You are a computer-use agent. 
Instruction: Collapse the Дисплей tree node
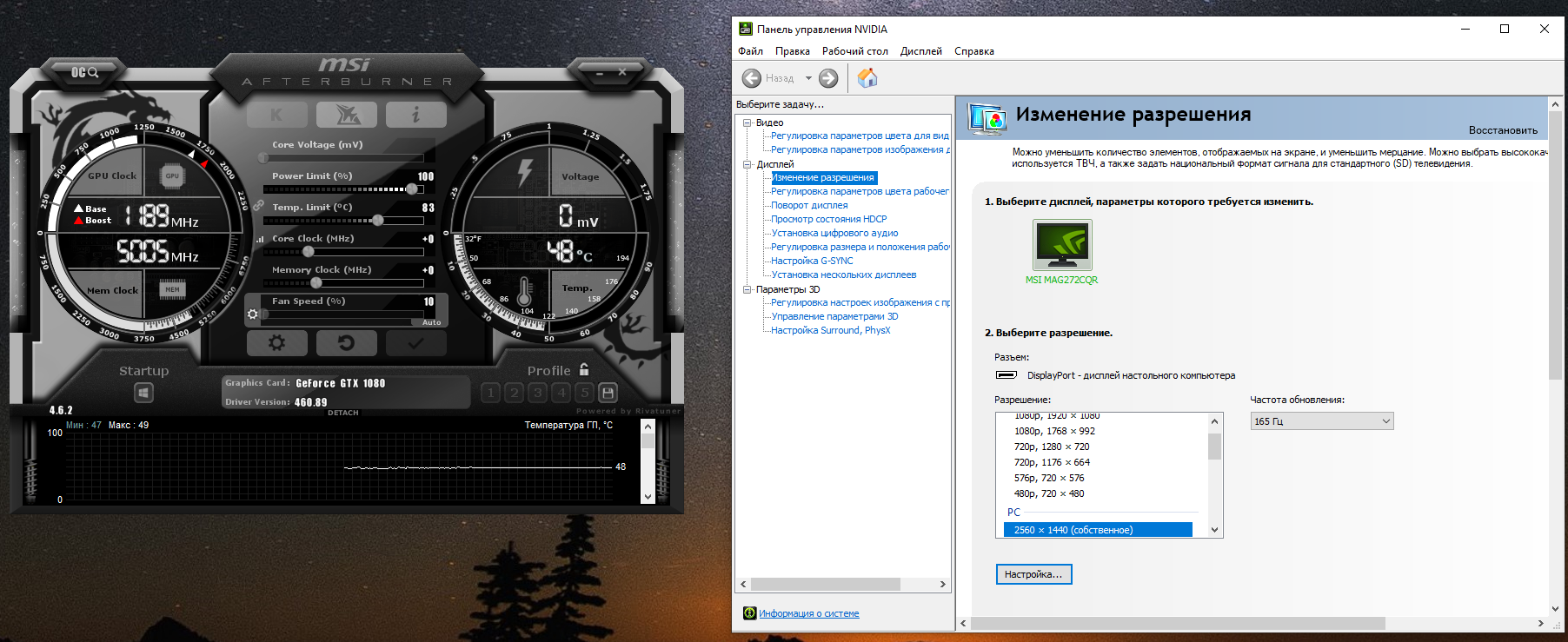pos(747,164)
